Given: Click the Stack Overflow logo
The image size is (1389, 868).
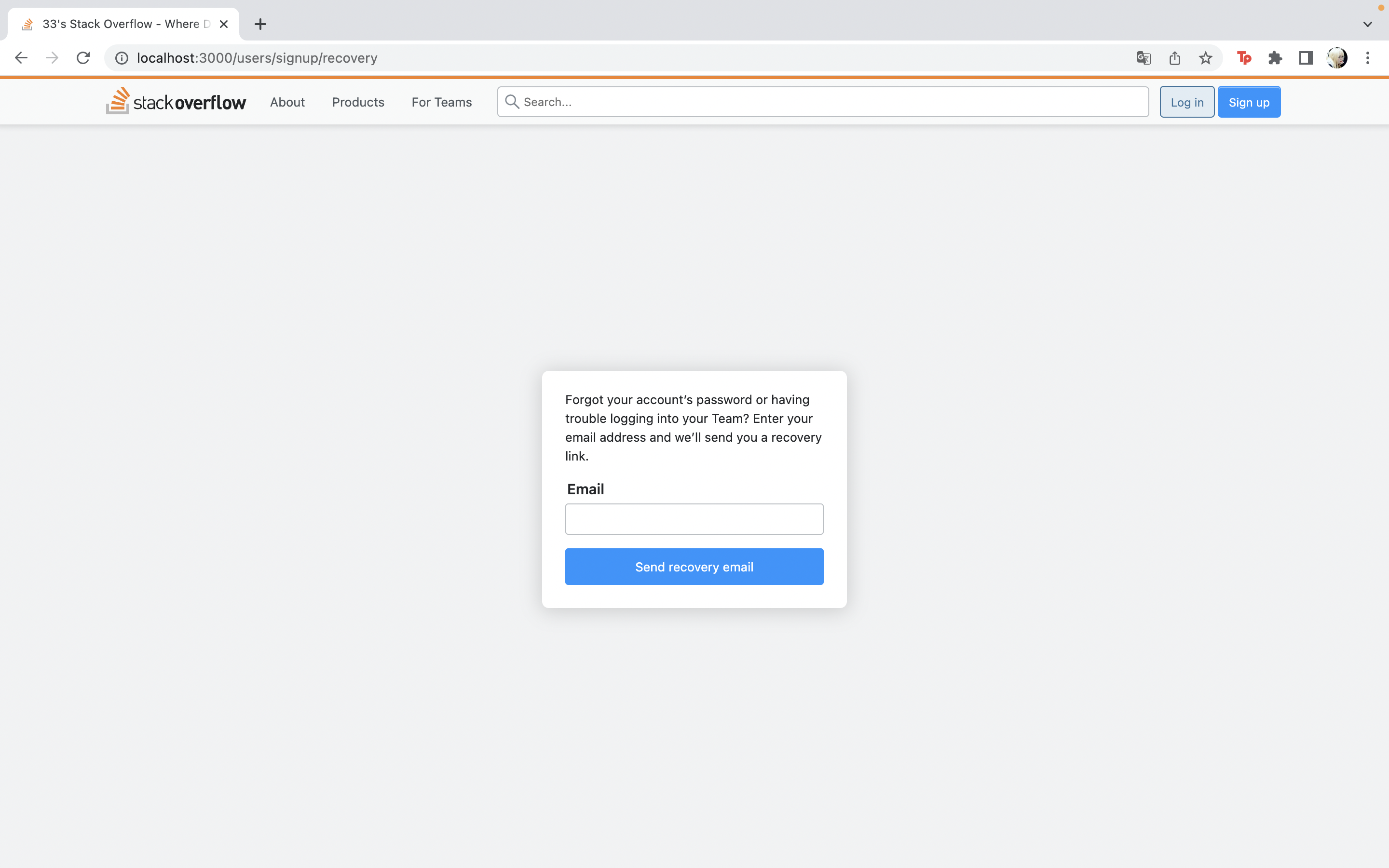Looking at the screenshot, I should (176, 102).
